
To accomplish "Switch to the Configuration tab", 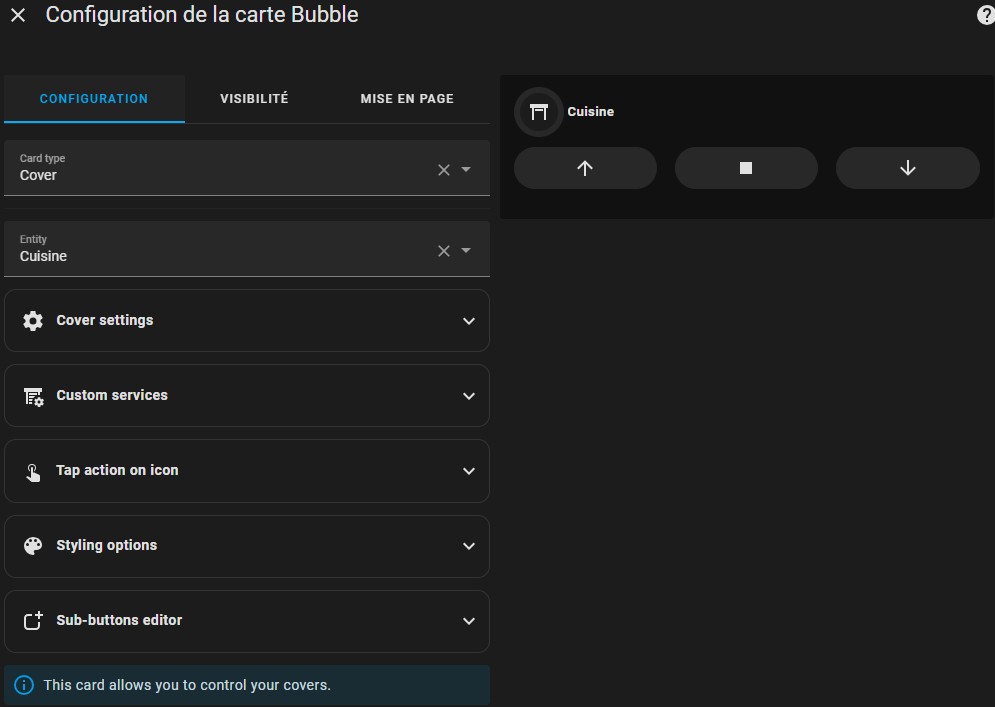I will click(x=94, y=99).
